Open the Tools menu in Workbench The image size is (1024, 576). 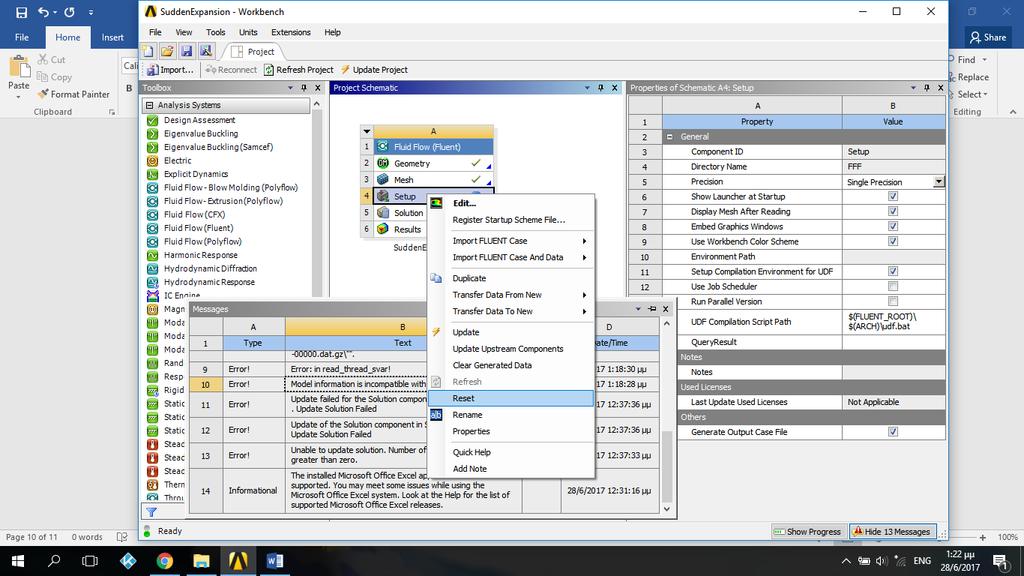216,32
